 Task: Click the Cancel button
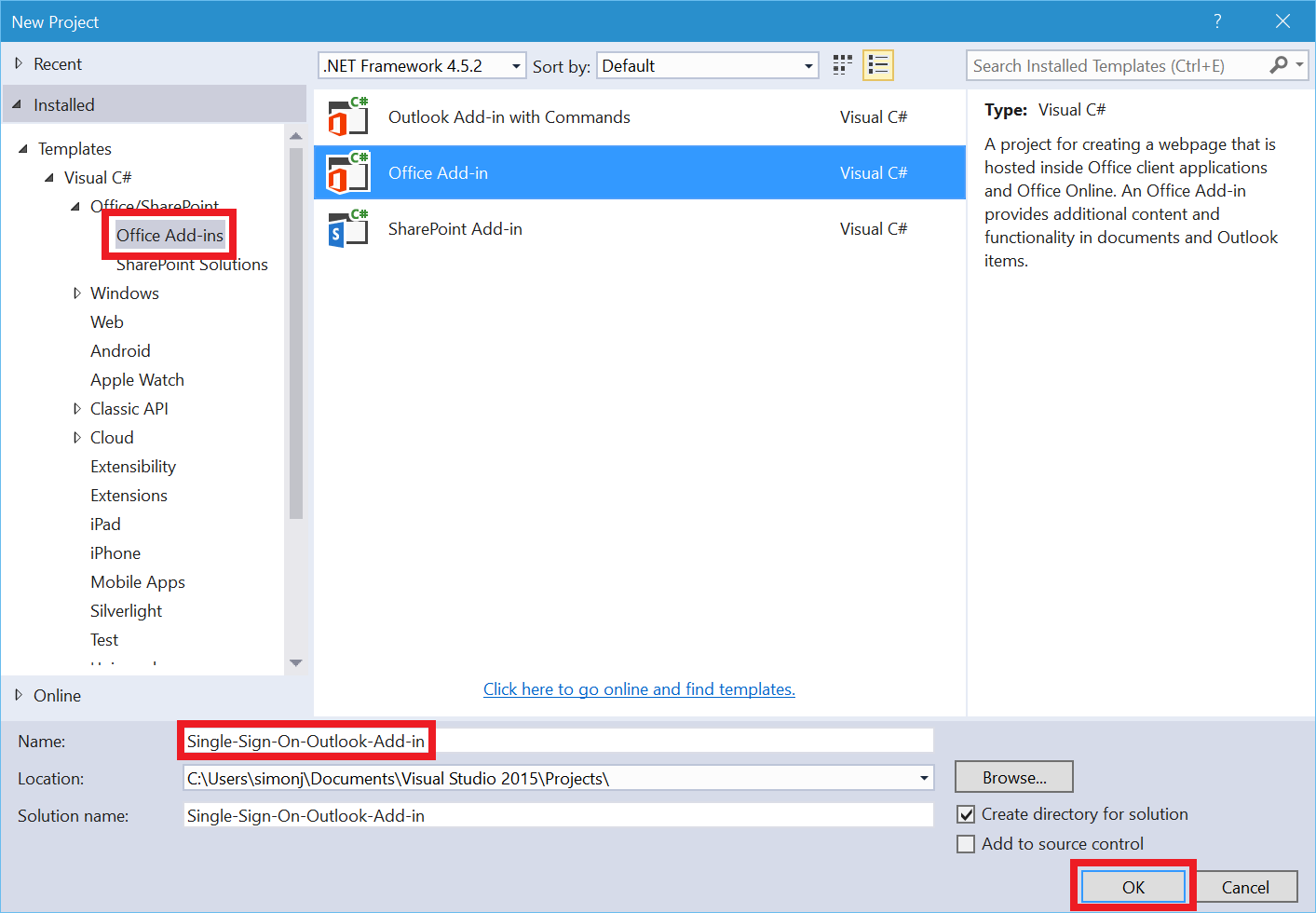click(1245, 887)
